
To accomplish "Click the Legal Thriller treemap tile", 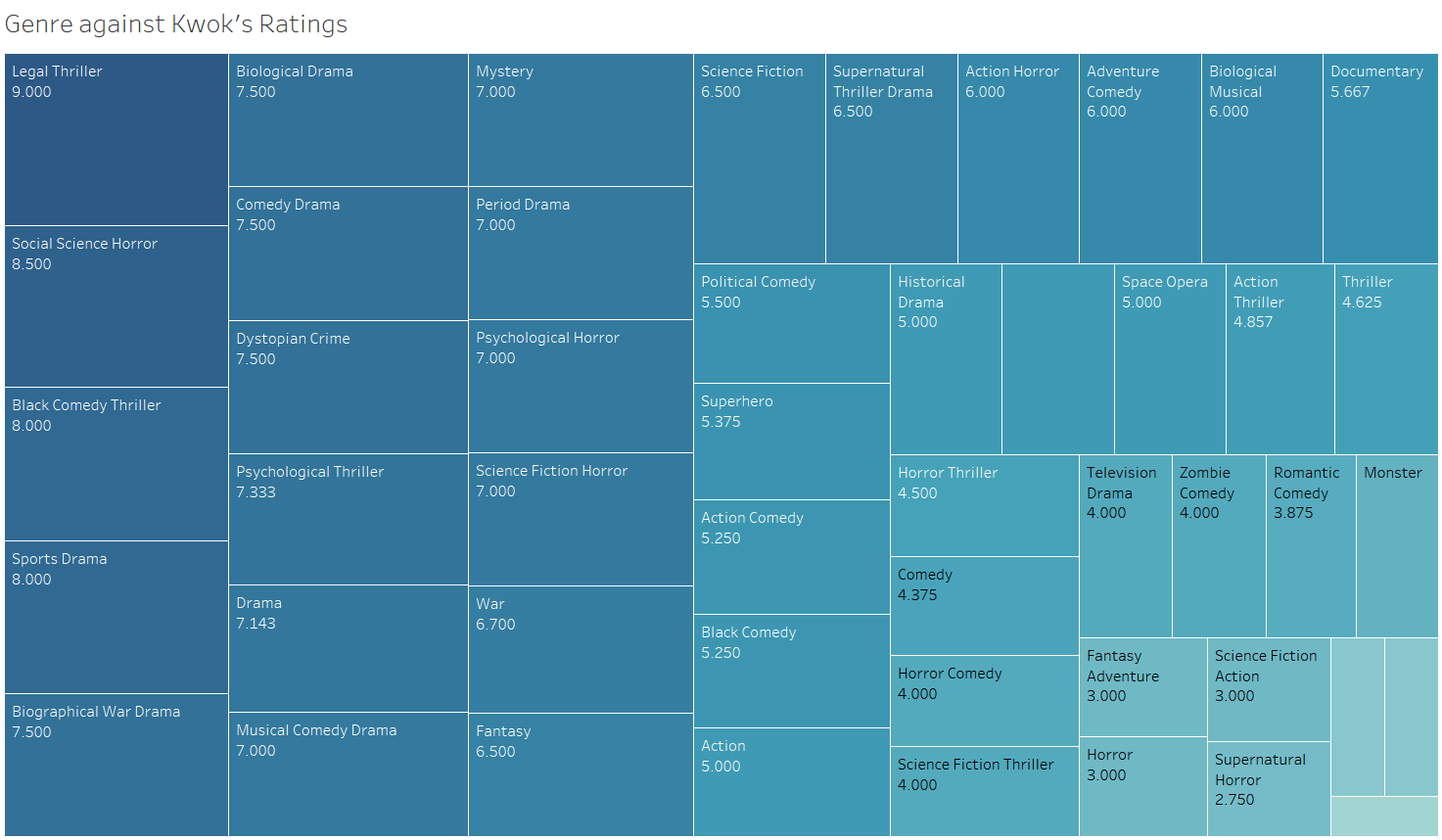I will 116,140.
